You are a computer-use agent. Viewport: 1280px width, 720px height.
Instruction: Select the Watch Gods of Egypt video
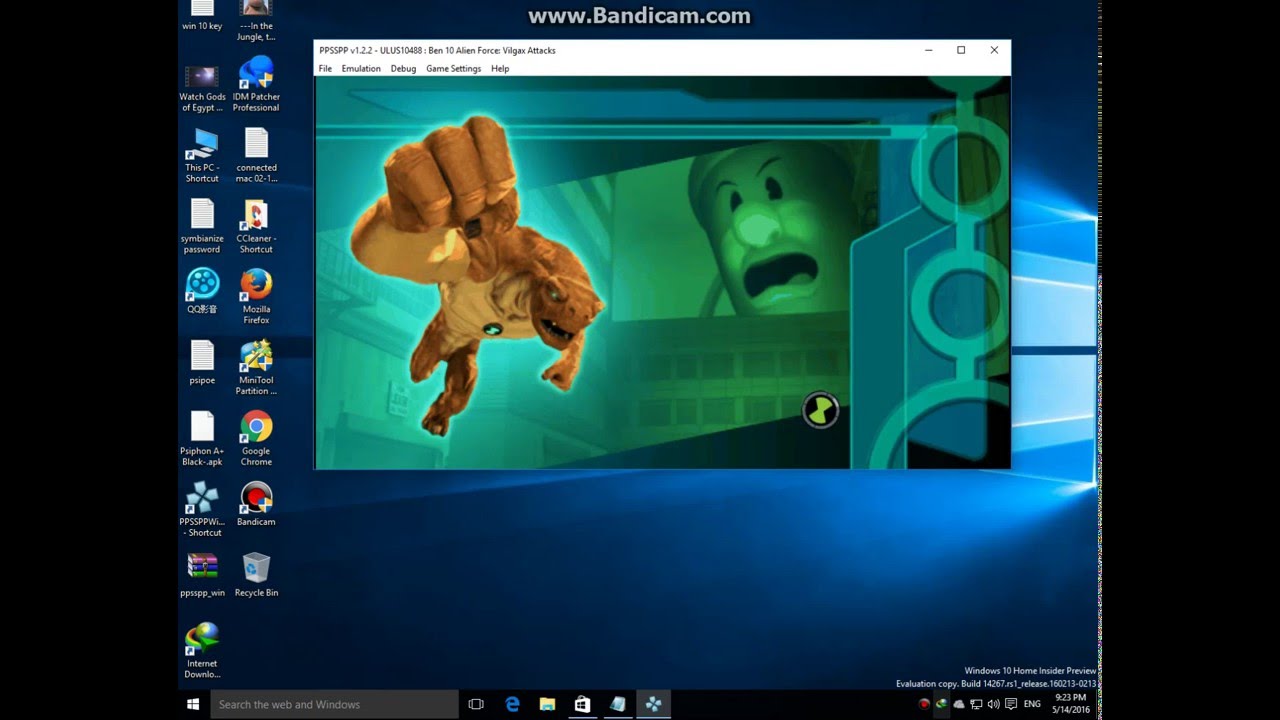(x=202, y=88)
